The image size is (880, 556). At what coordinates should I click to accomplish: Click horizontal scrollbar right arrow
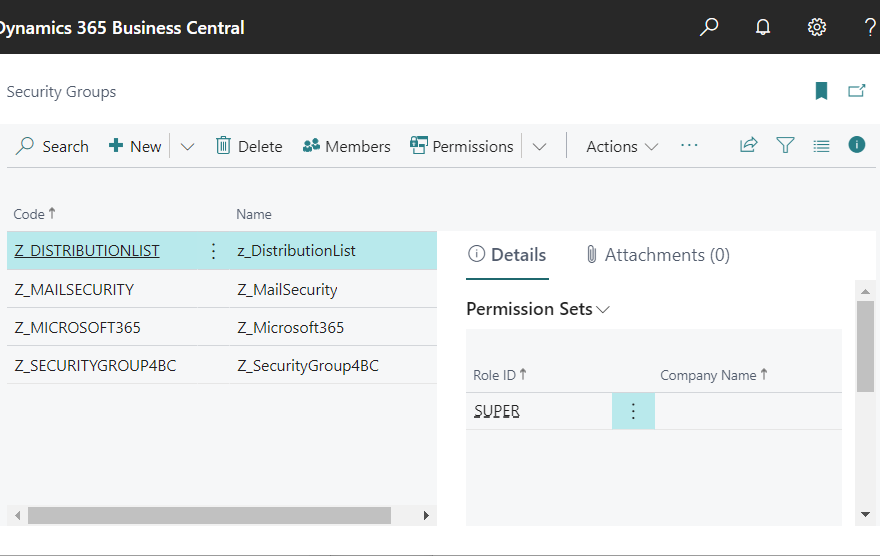[x=427, y=515]
